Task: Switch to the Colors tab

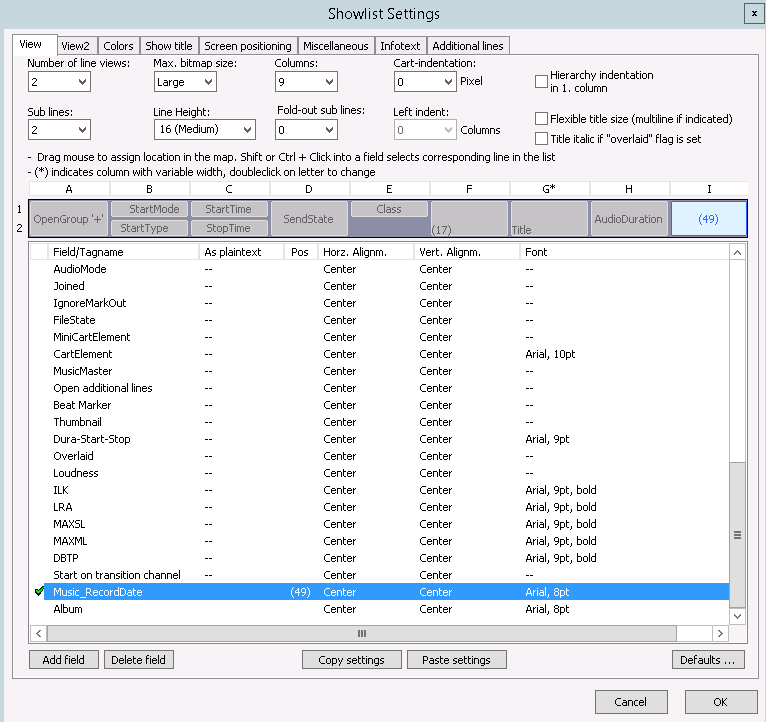Action: pos(118,46)
